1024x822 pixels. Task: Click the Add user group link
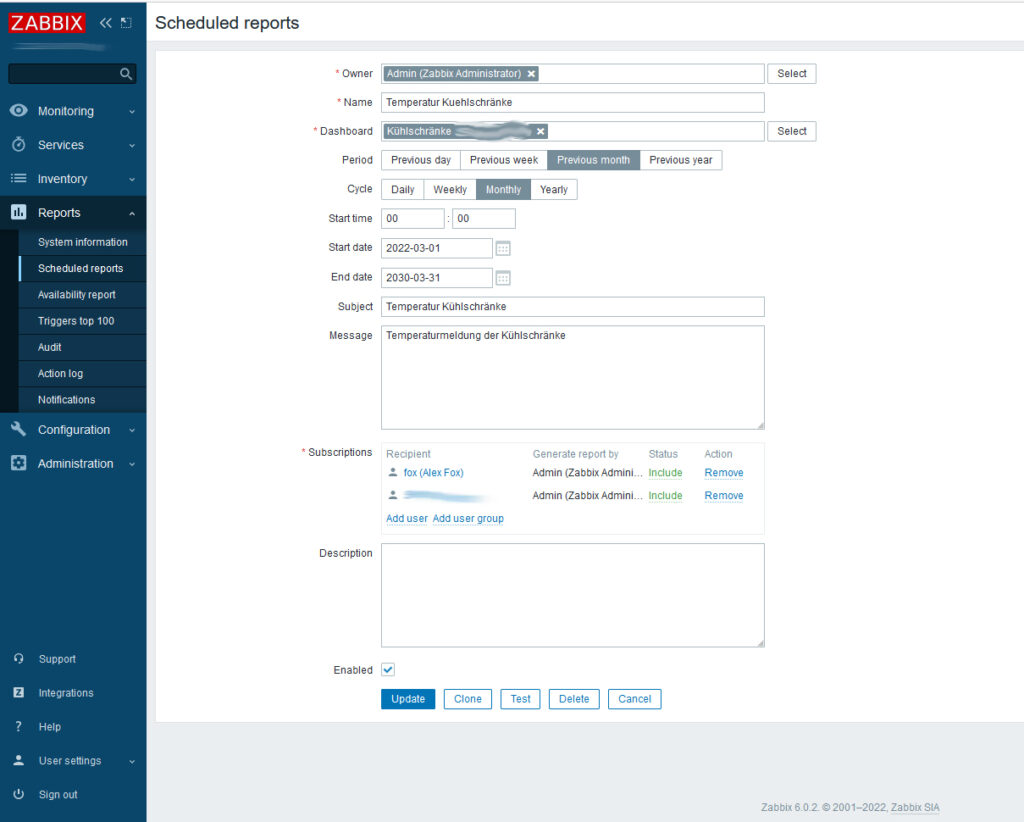[468, 519]
